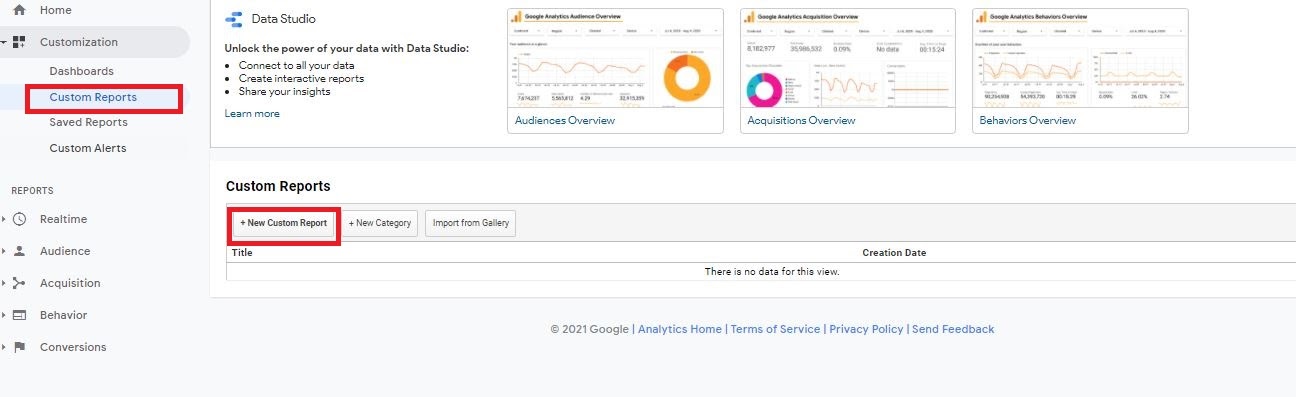Click the Data Studio logo icon
This screenshot has width=1296, height=397.
click(x=234, y=19)
